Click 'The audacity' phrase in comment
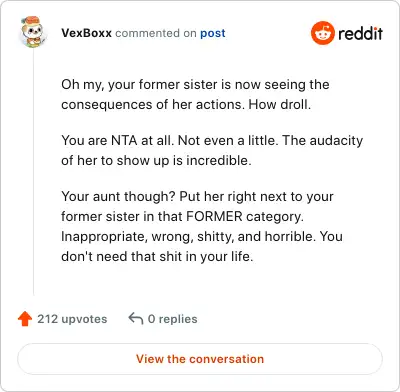Image resolution: width=400 pixels, height=392 pixels. 323,141
